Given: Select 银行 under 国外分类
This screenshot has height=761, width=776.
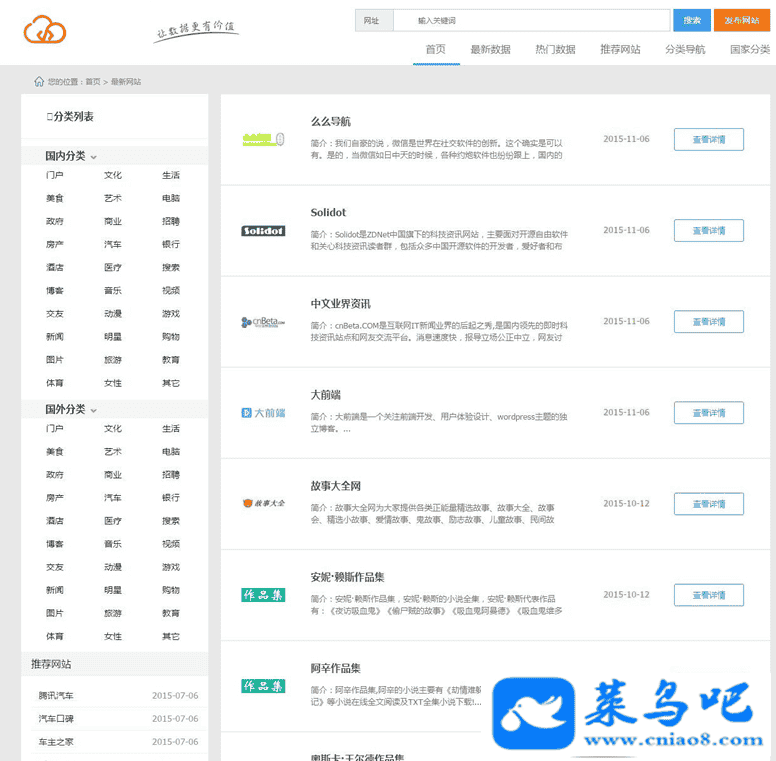Looking at the screenshot, I should (x=171, y=498).
